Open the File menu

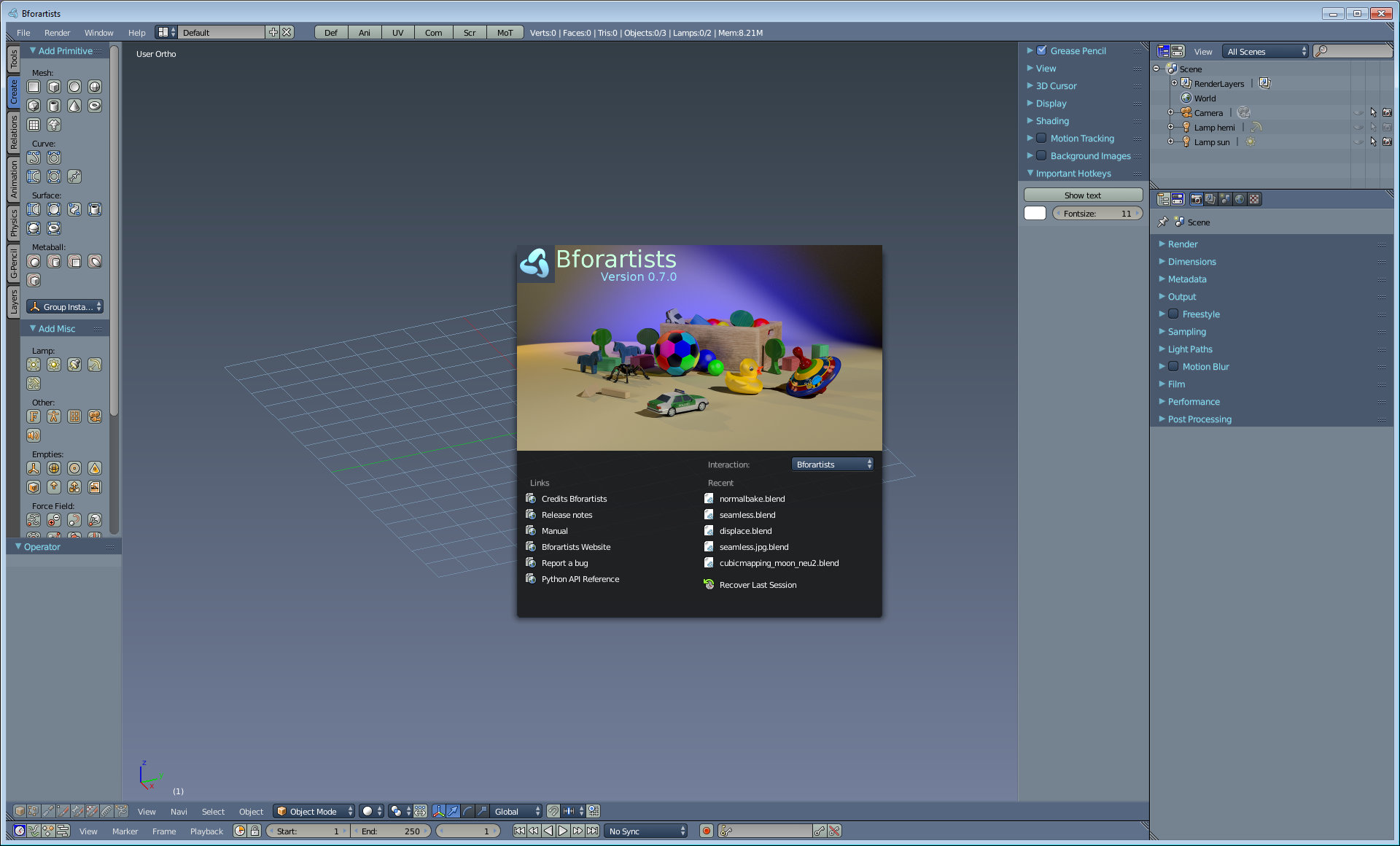point(23,33)
